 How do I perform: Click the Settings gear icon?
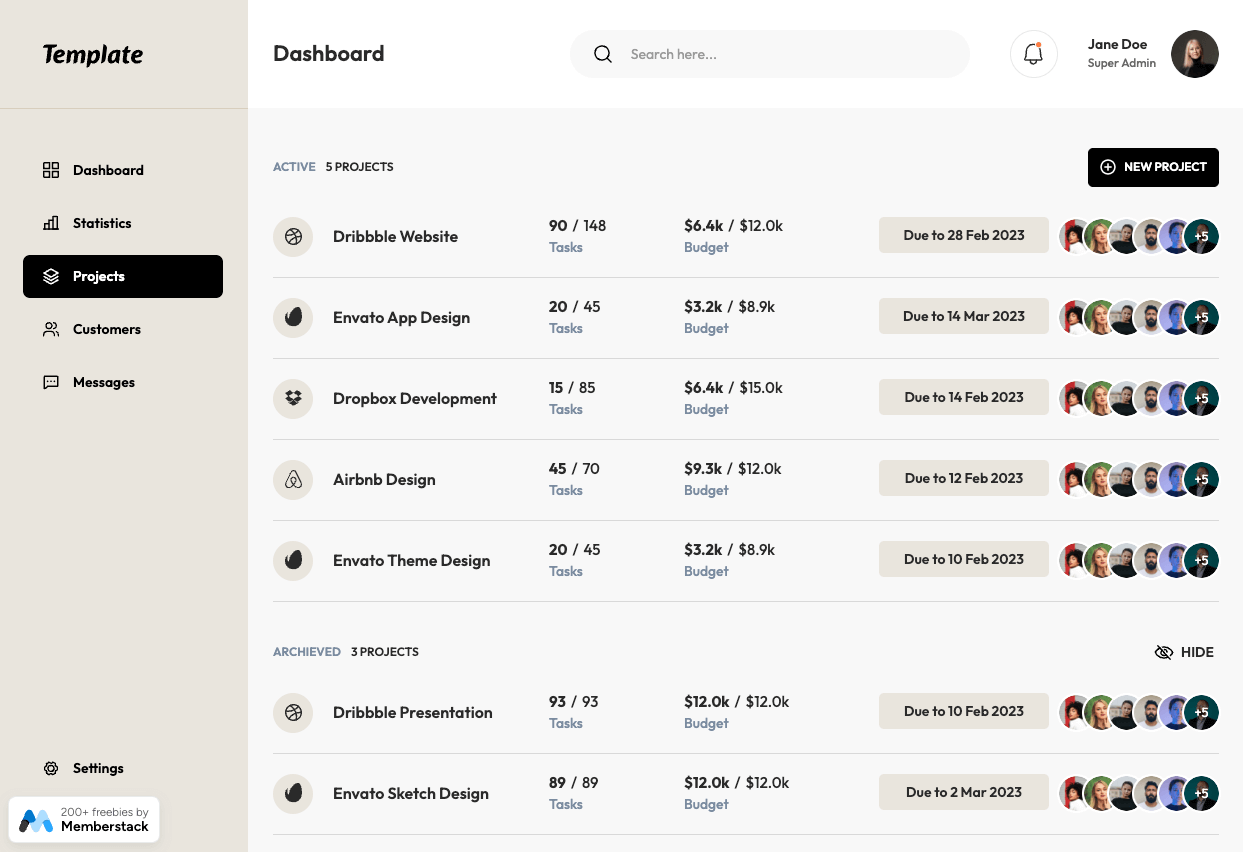coord(51,768)
